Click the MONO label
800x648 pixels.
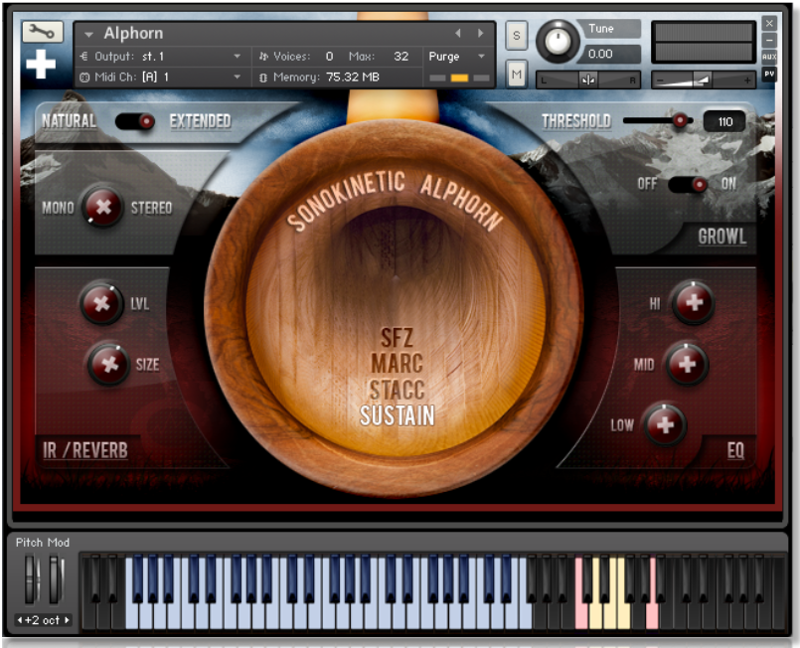point(58,208)
